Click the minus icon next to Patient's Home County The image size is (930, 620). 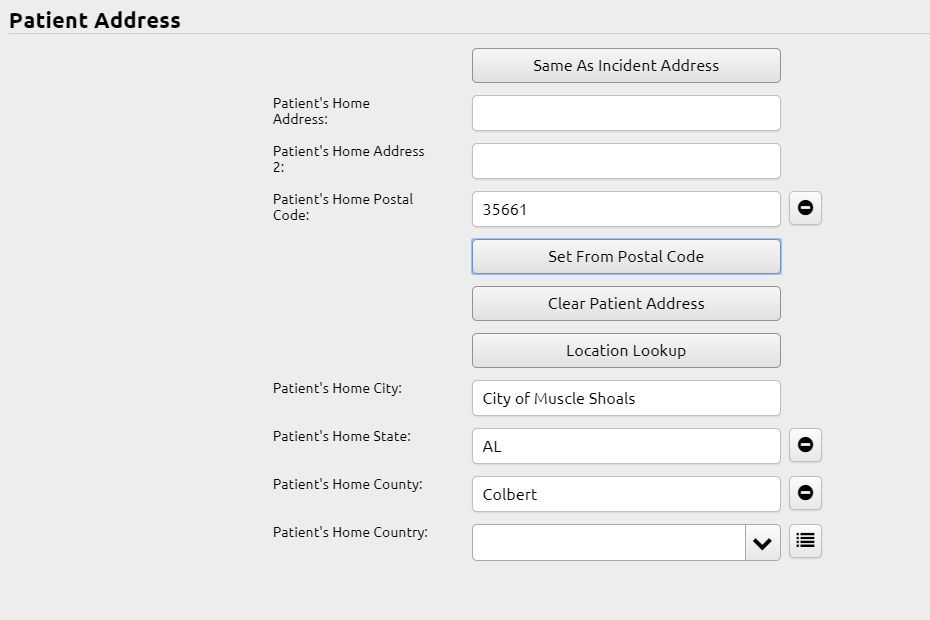click(805, 493)
